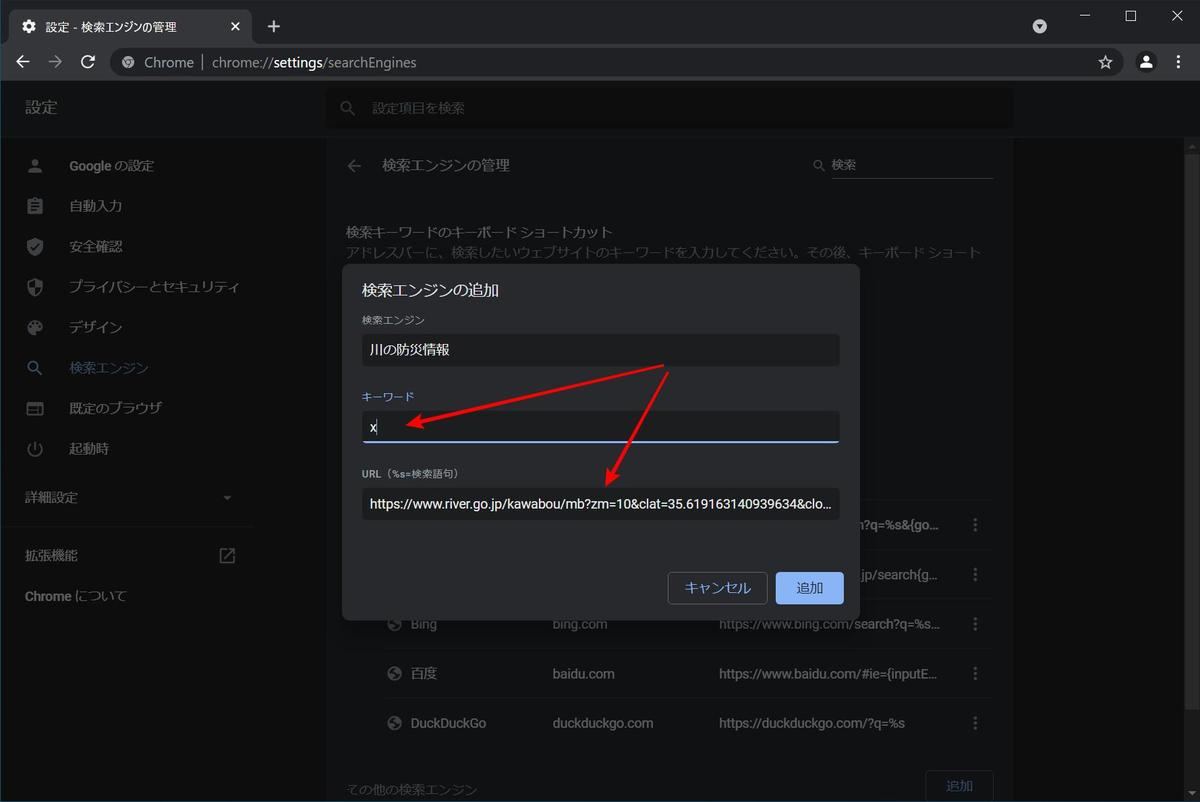Click the URL input field
This screenshot has height=802, width=1200.
click(600, 504)
